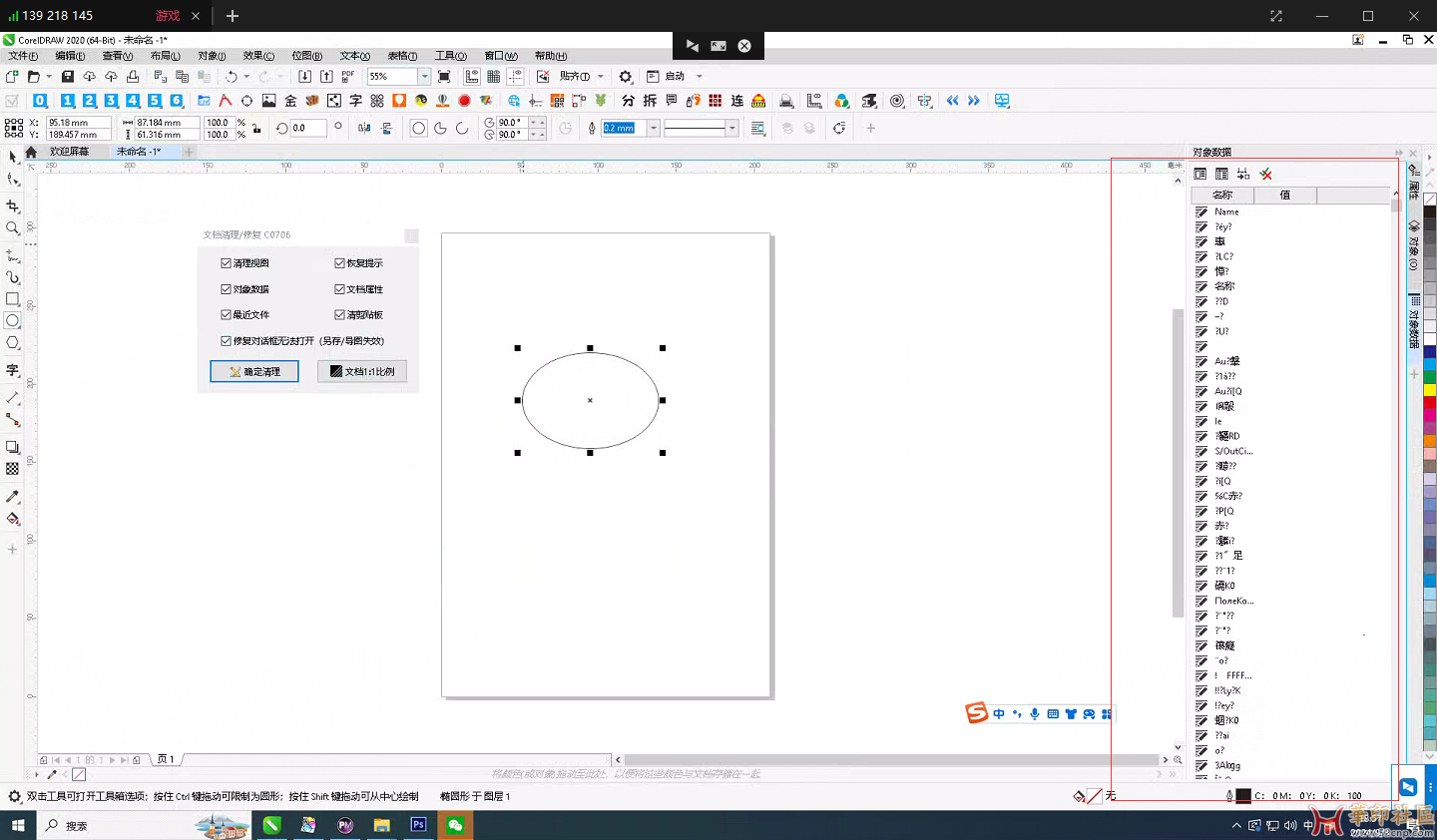Open the 编辑 menu
This screenshot has width=1437, height=840.
tap(70, 56)
